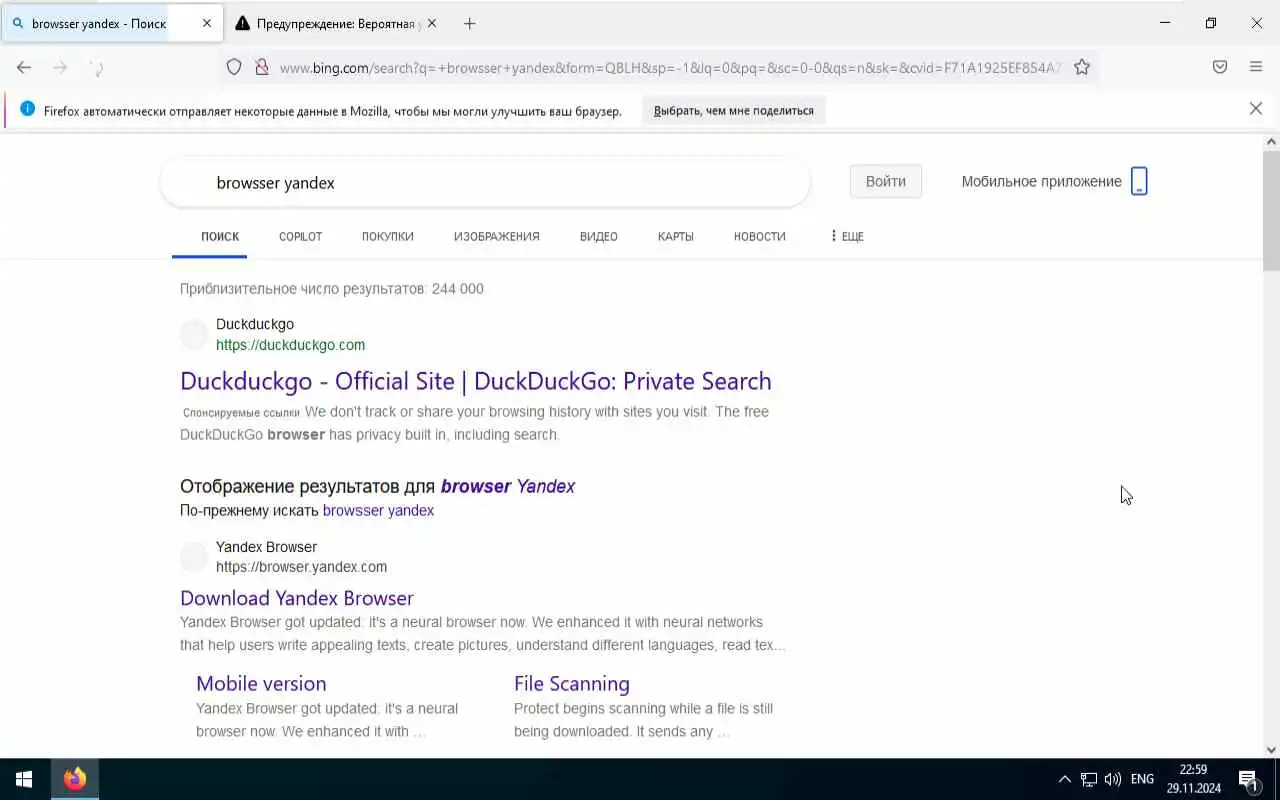Bookmark this page with the star icon
1280x800 pixels.
coord(1081,67)
